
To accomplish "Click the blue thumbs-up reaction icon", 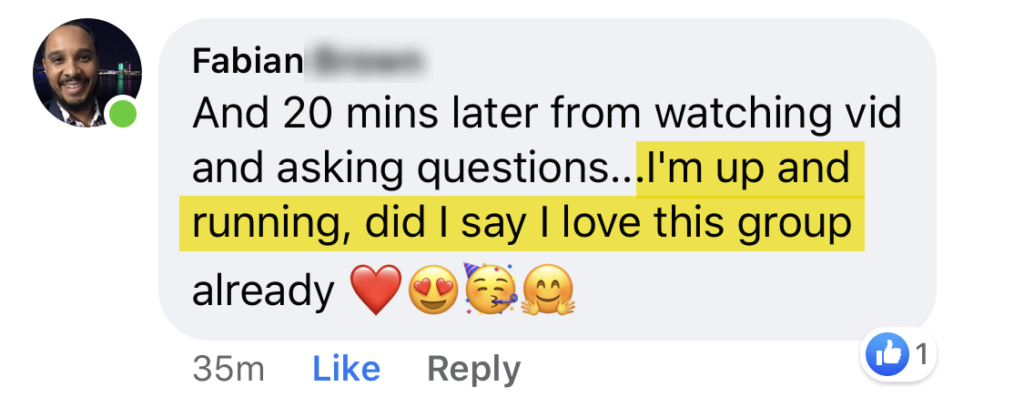I will tap(886, 355).
